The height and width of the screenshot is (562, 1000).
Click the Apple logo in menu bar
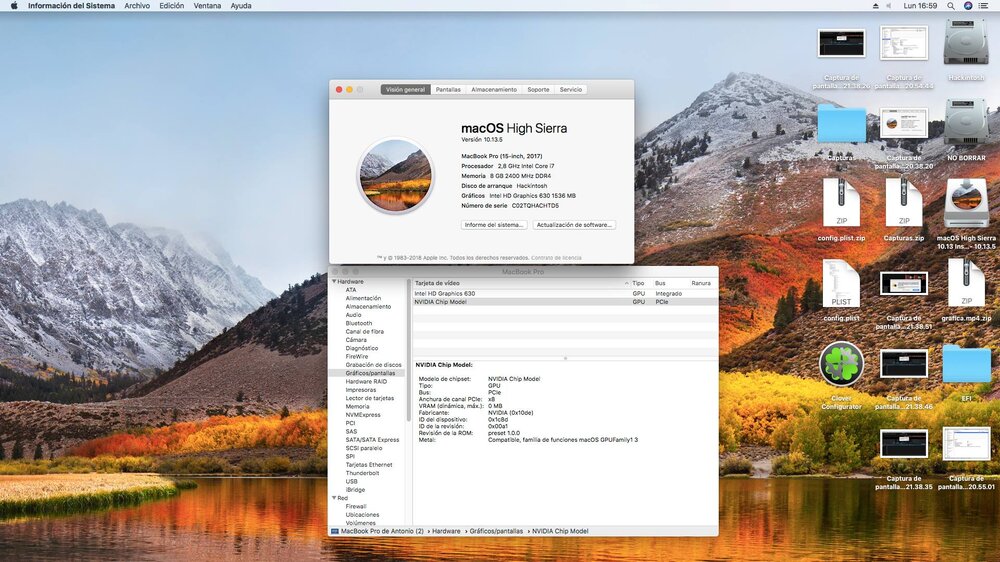[x=14, y=6]
